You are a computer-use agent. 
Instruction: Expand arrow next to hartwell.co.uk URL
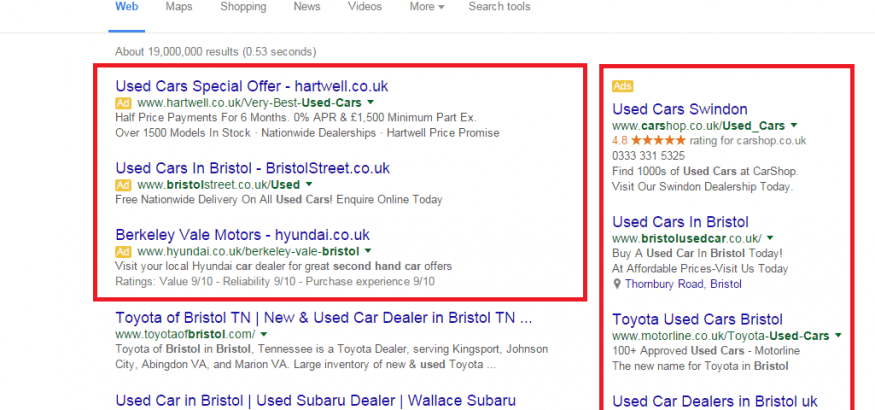[370, 103]
